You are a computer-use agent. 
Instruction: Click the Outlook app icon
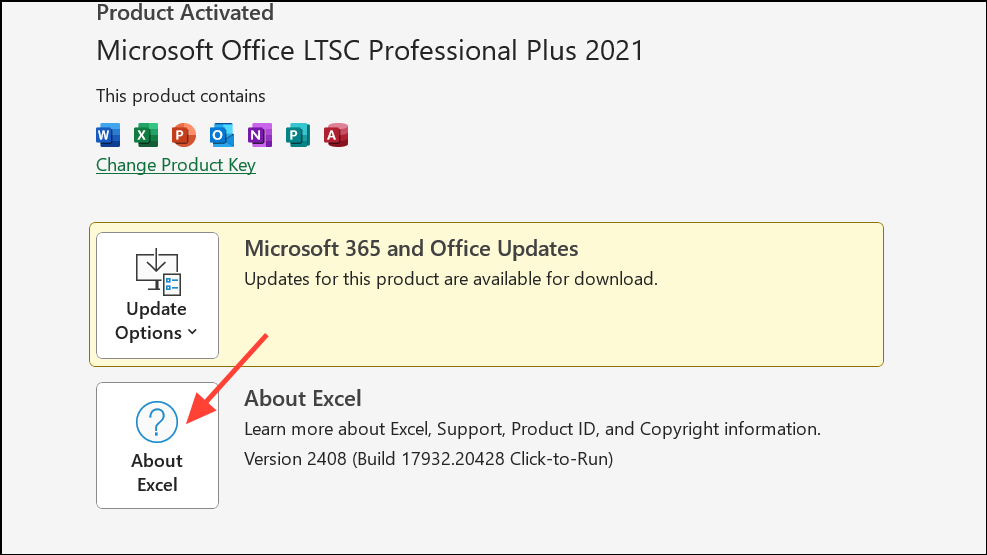point(222,135)
